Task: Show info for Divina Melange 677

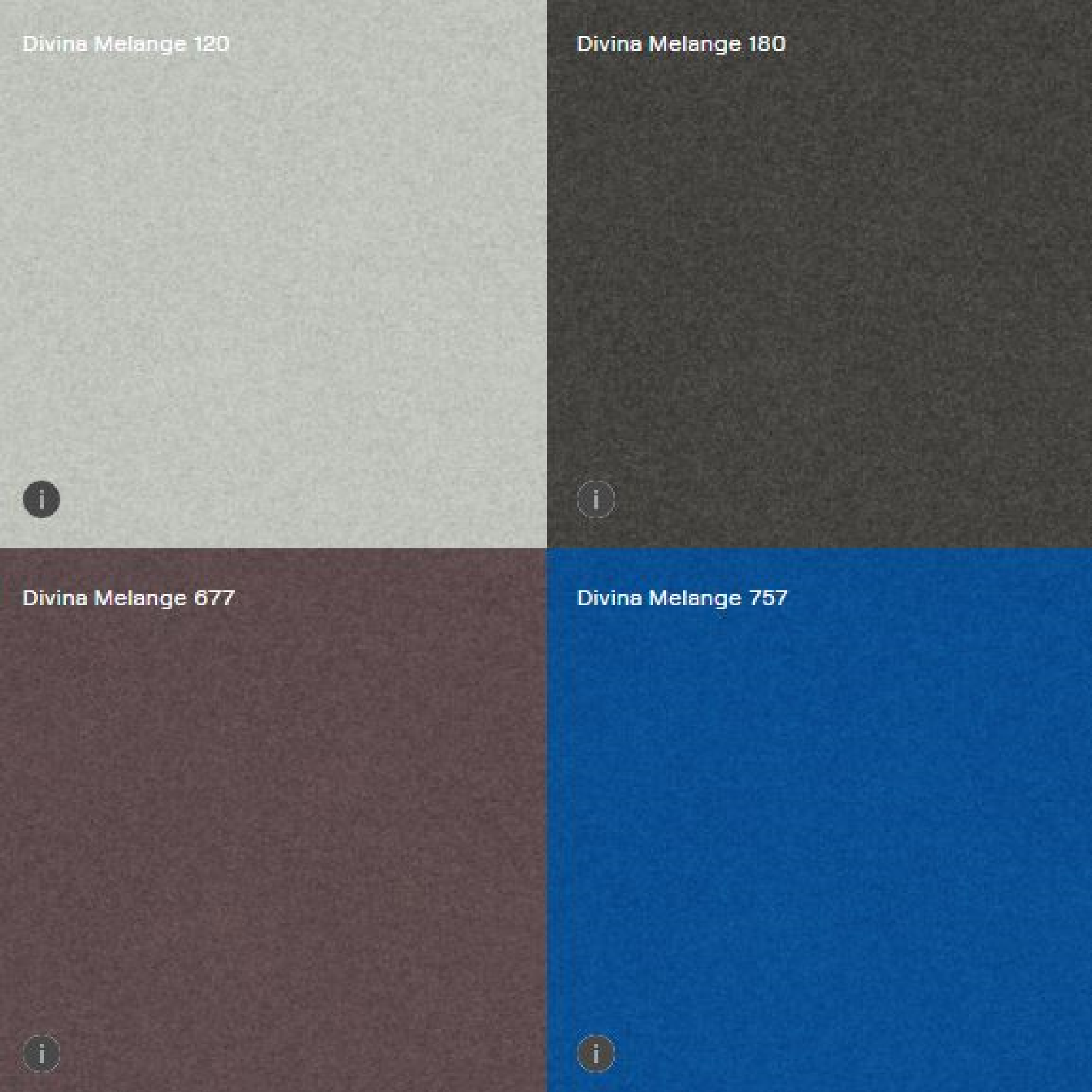Action: [41, 1053]
